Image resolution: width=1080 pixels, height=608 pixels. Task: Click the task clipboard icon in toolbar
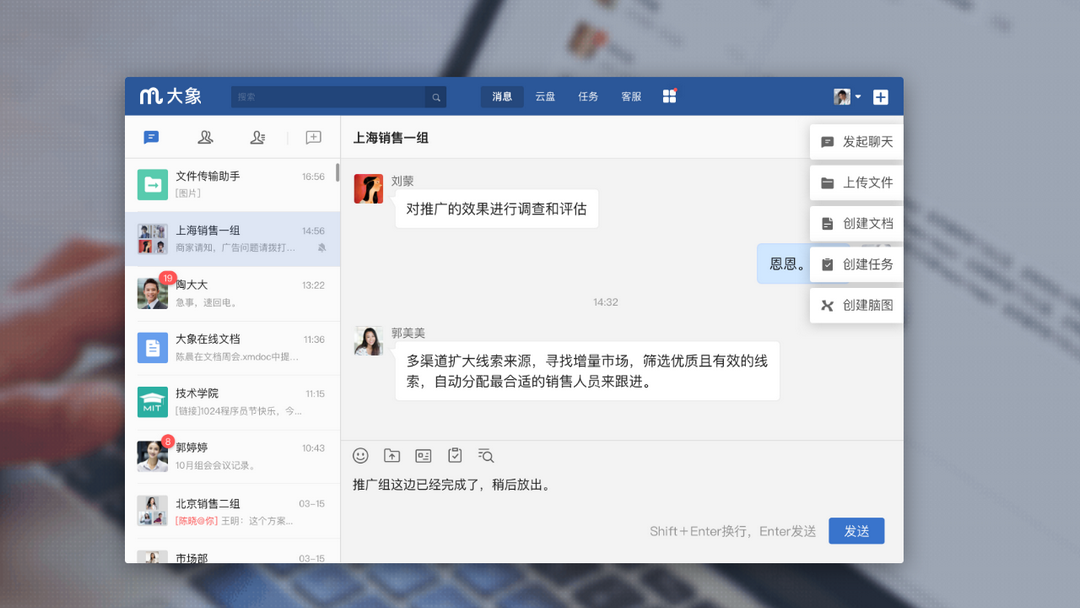455,455
